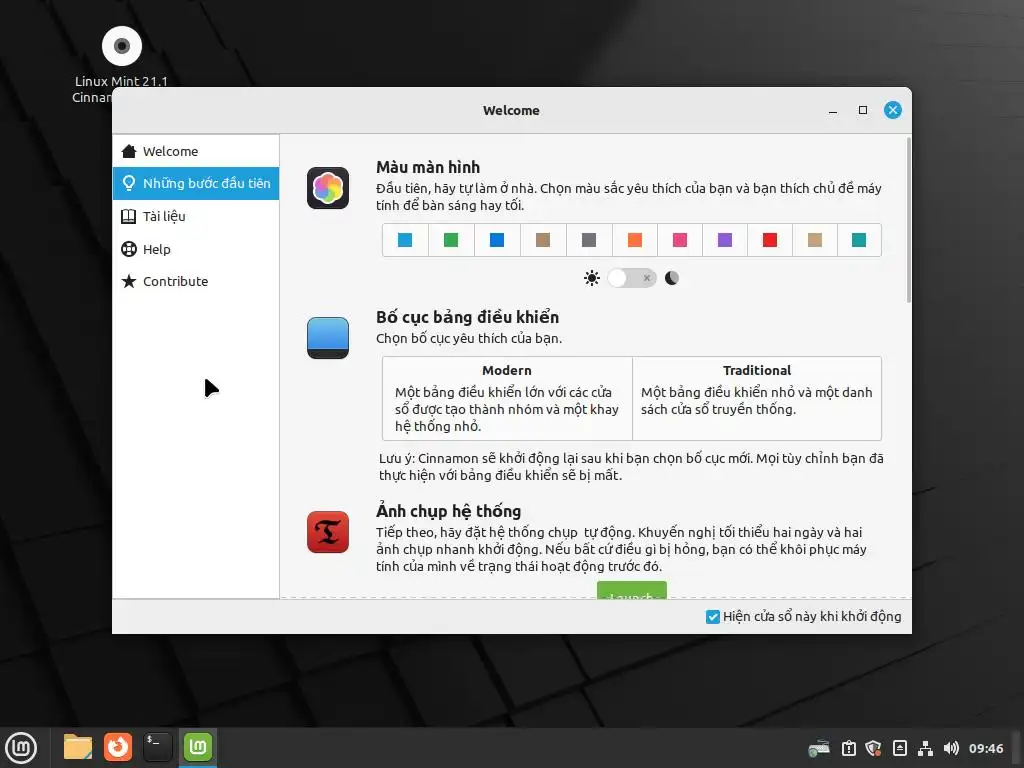
Task: Select the Linux Mint 21.1 disc desktop icon
Action: pyautogui.click(x=121, y=46)
